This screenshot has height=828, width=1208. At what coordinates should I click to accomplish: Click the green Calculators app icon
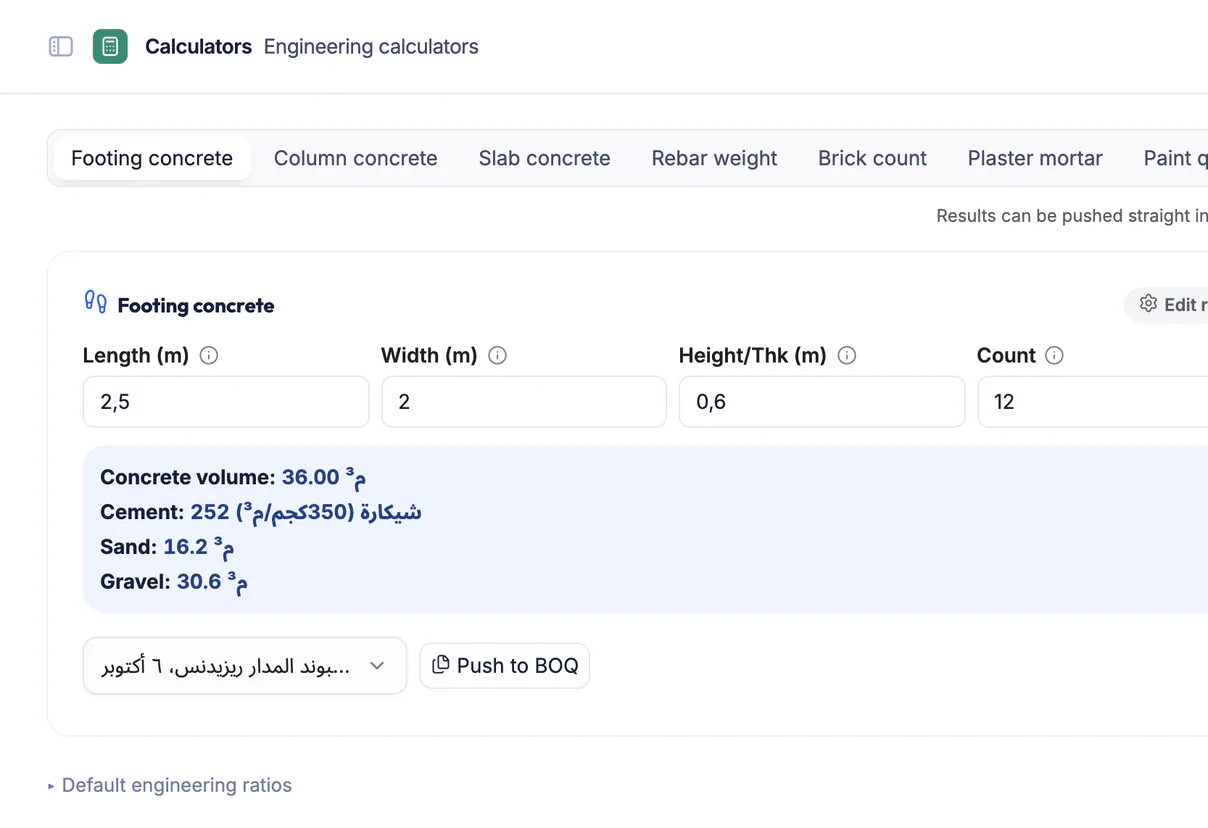[110, 46]
